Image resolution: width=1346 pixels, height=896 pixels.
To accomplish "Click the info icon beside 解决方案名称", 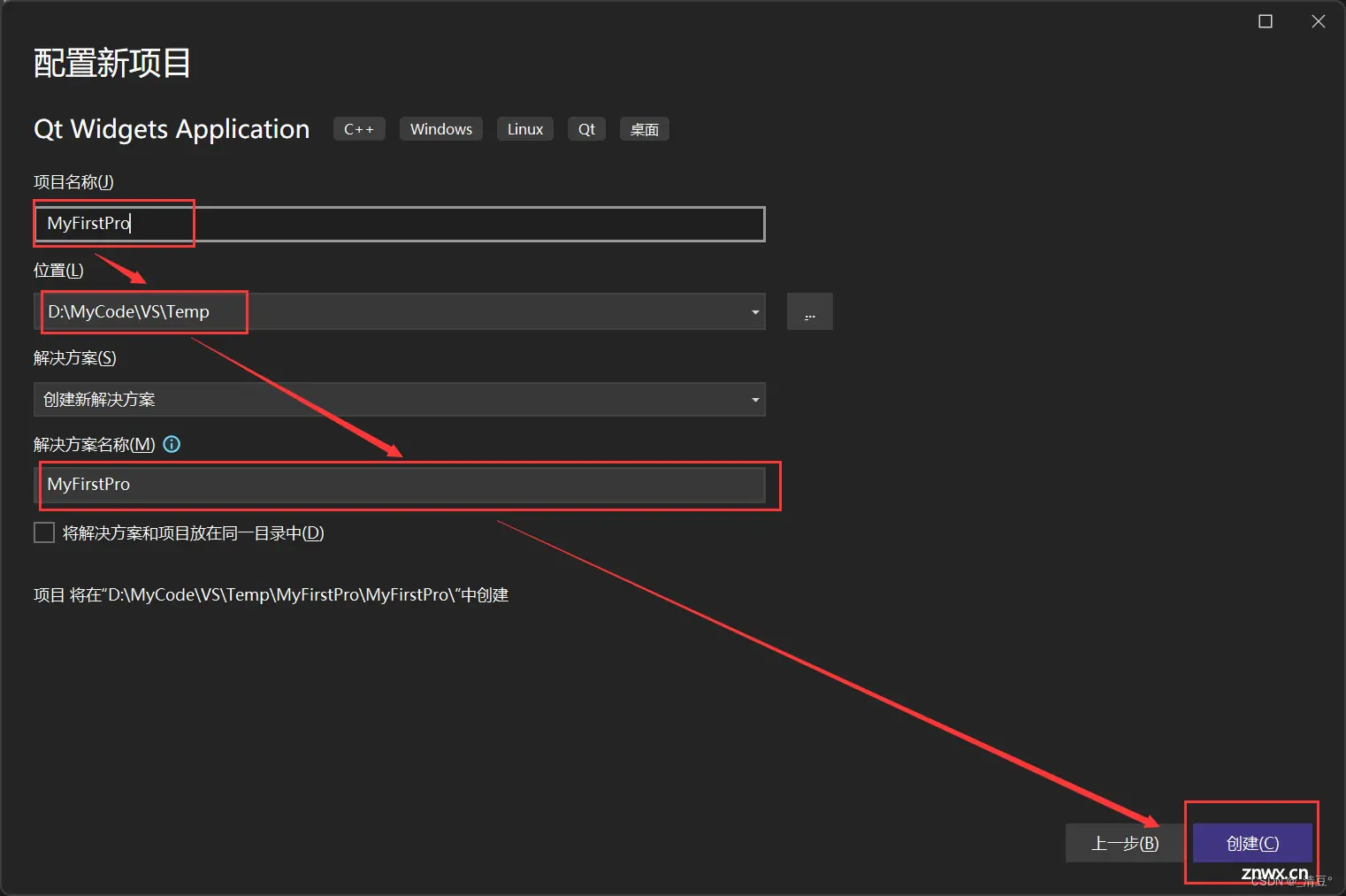I will (172, 444).
